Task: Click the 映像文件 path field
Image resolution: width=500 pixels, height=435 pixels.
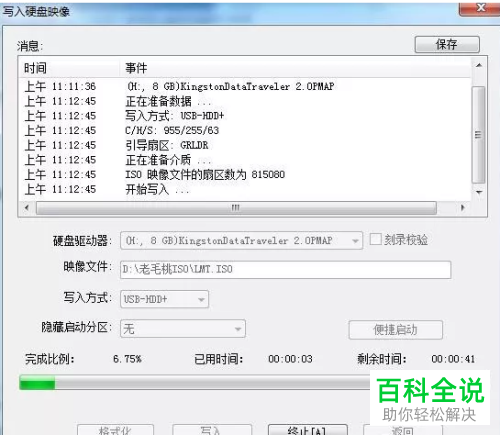Action: coord(285,269)
